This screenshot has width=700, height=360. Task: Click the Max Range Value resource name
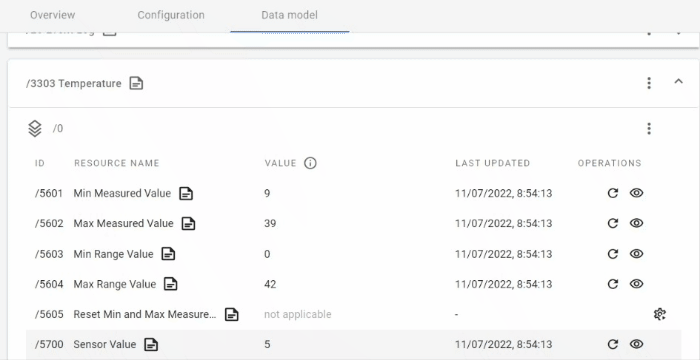pyautogui.click(x=115, y=284)
